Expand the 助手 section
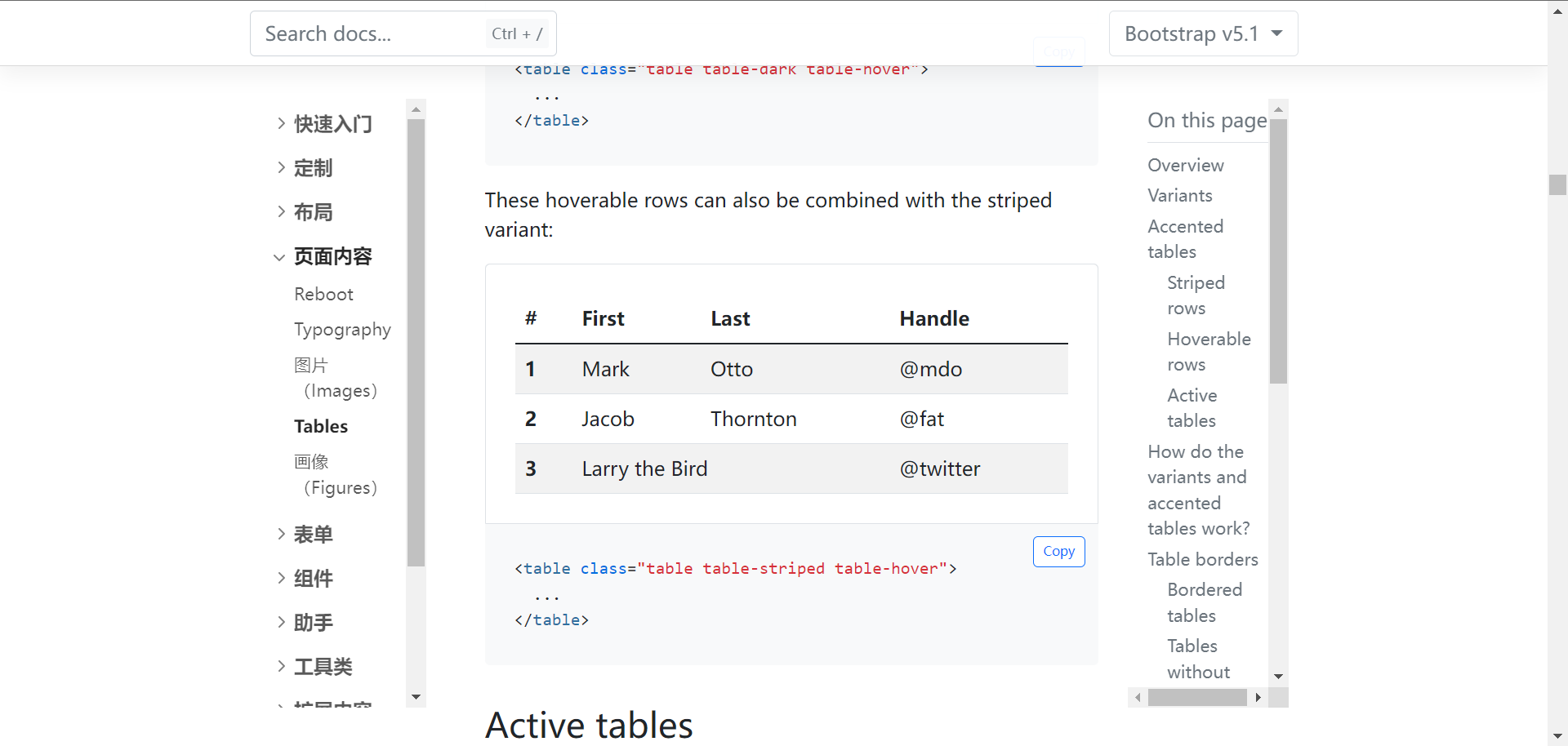This screenshot has width=1568, height=746. [313, 622]
